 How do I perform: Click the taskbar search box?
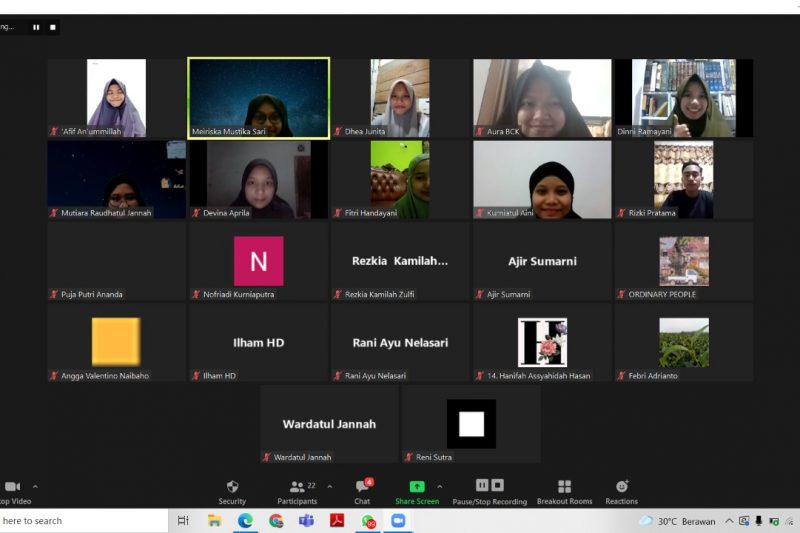coord(84,521)
